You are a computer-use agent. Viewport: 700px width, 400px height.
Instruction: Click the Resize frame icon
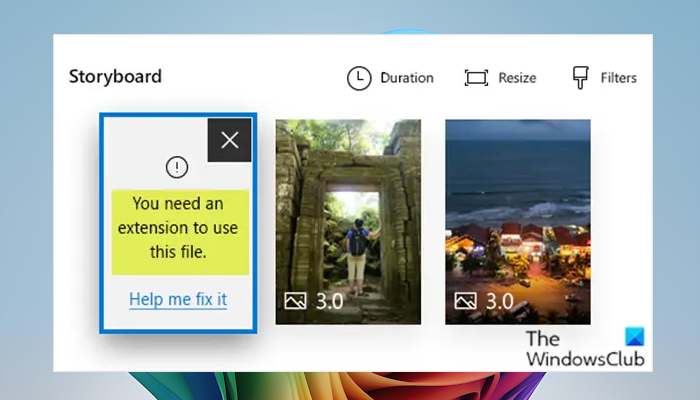[x=476, y=78]
